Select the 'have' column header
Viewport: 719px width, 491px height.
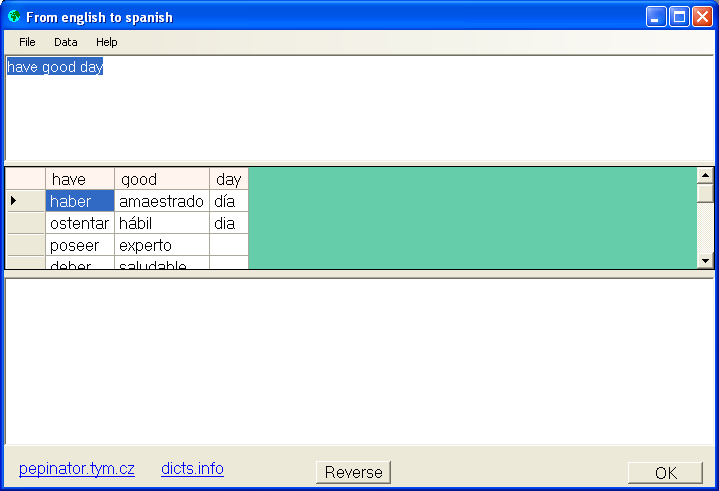80,179
